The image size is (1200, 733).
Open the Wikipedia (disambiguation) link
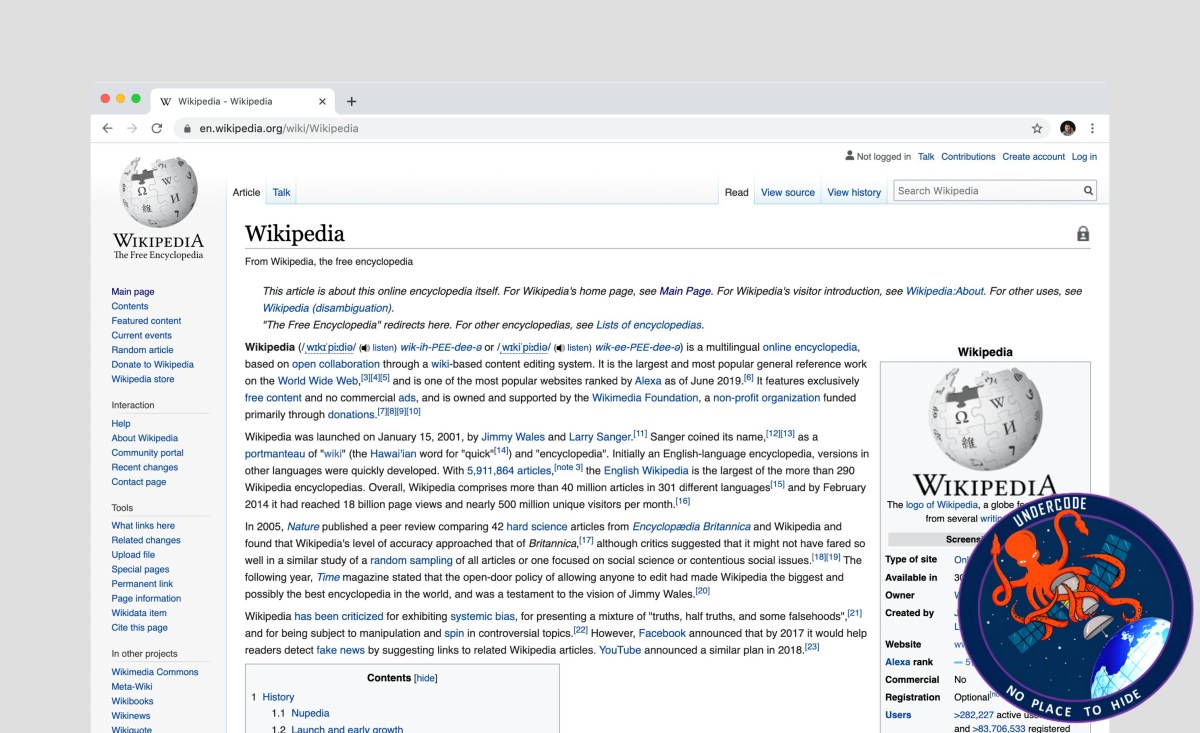pos(327,308)
